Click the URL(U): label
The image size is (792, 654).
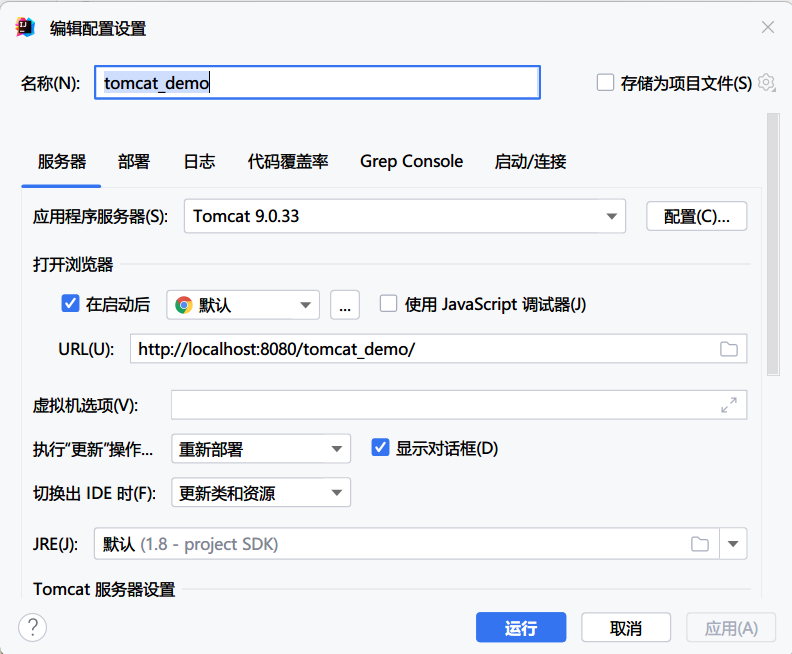pyautogui.click(x=86, y=349)
